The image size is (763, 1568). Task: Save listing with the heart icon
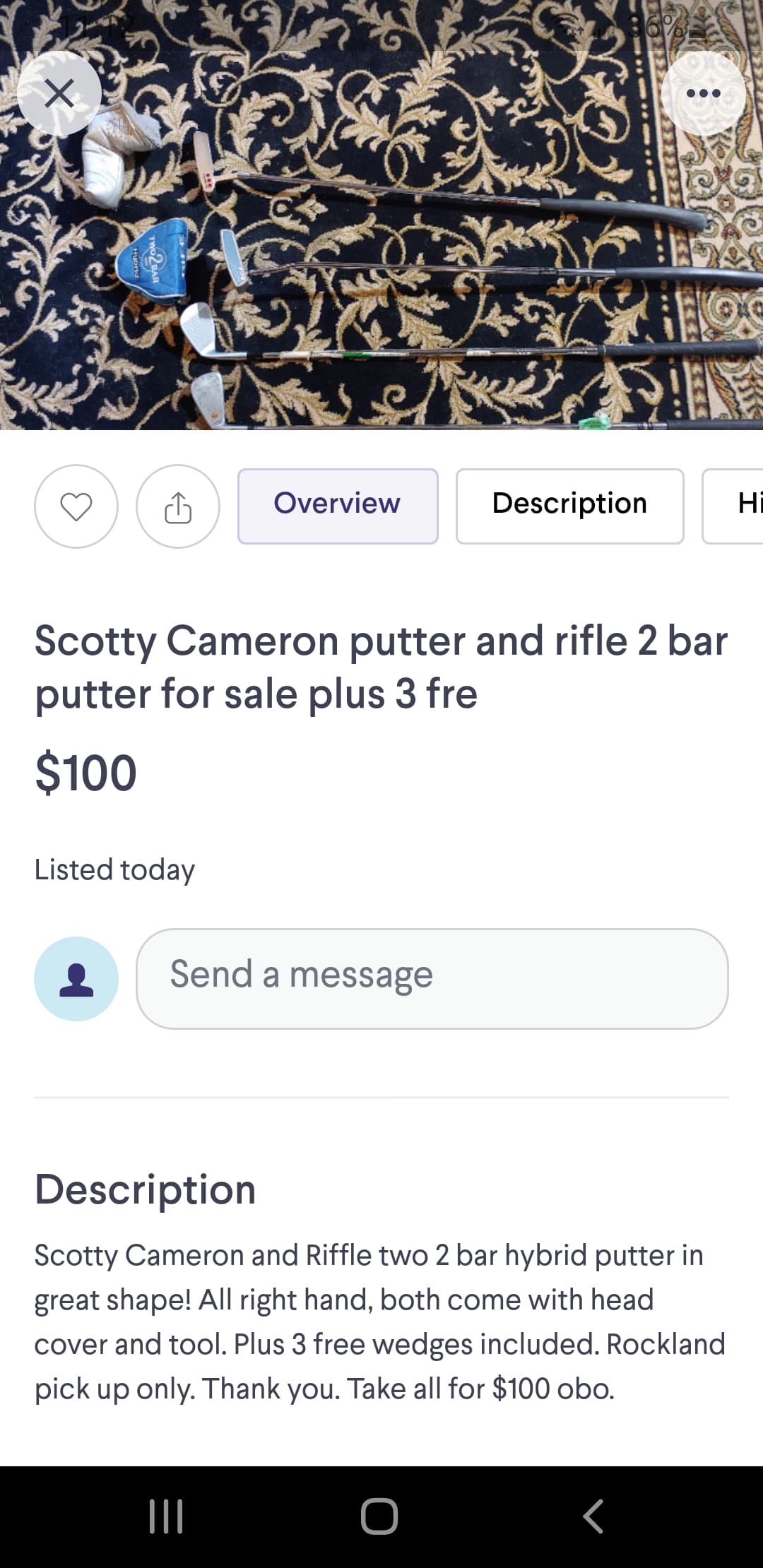pyautogui.click(x=76, y=506)
